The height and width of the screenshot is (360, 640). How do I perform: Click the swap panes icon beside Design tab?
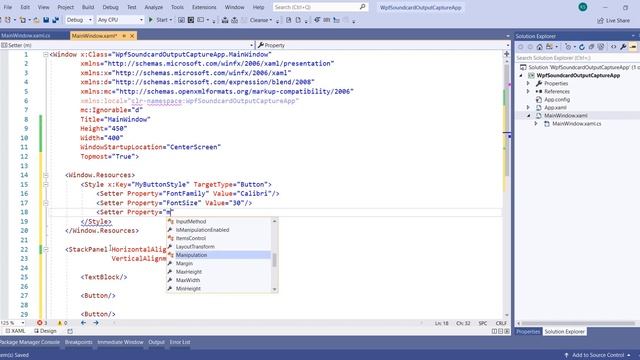click(x=70, y=331)
